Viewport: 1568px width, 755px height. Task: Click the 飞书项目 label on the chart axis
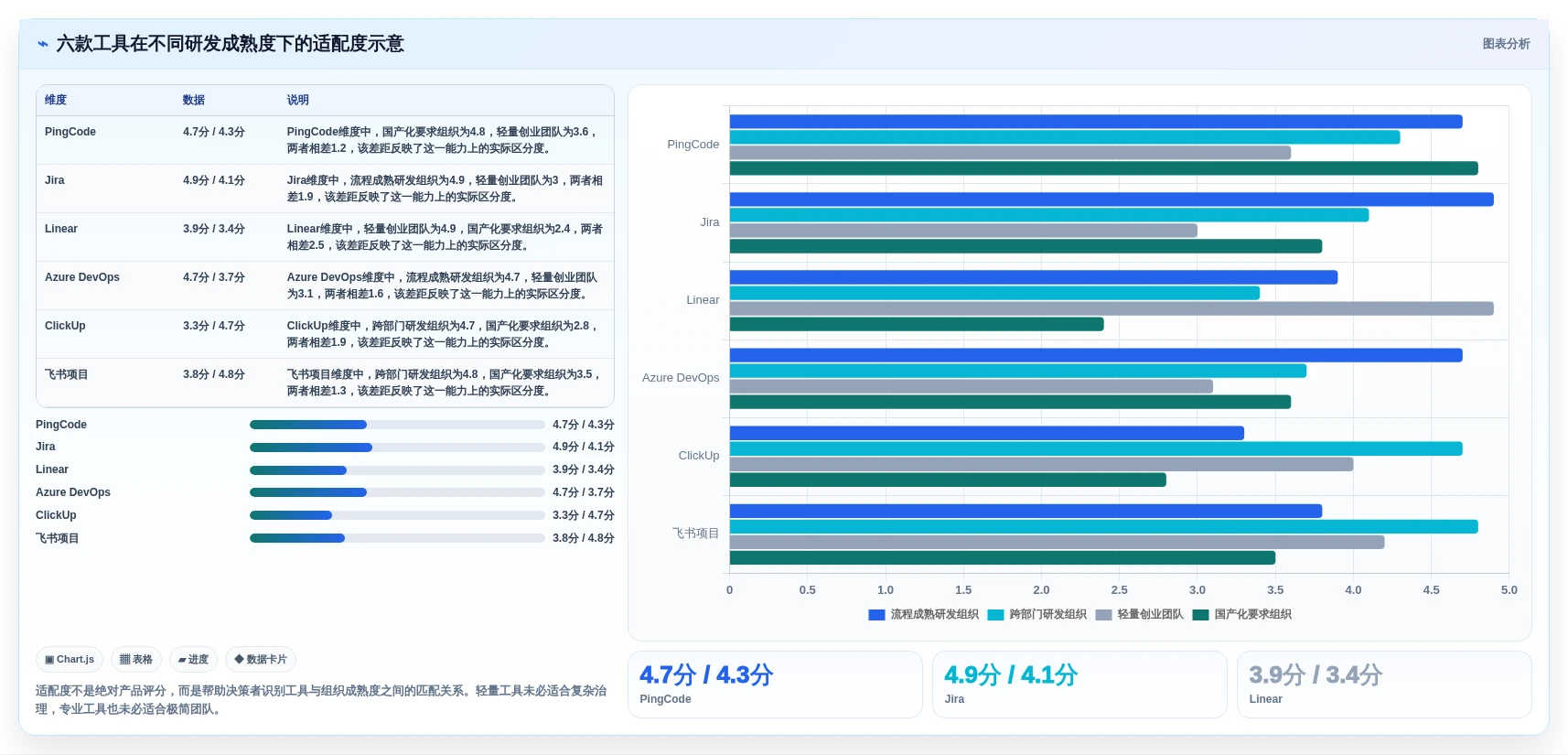[696, 534]
